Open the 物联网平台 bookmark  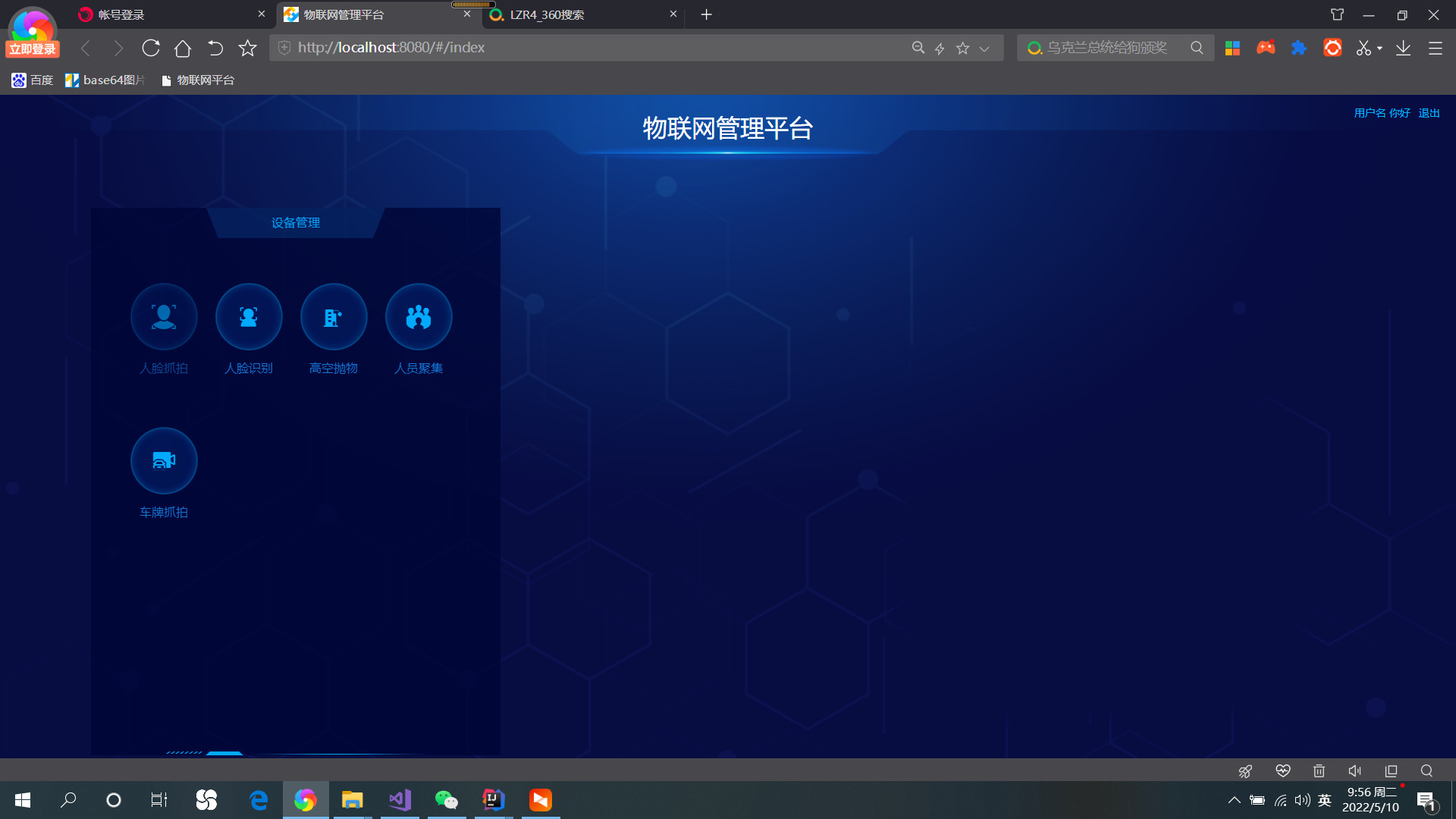click(x=198, y=80)
